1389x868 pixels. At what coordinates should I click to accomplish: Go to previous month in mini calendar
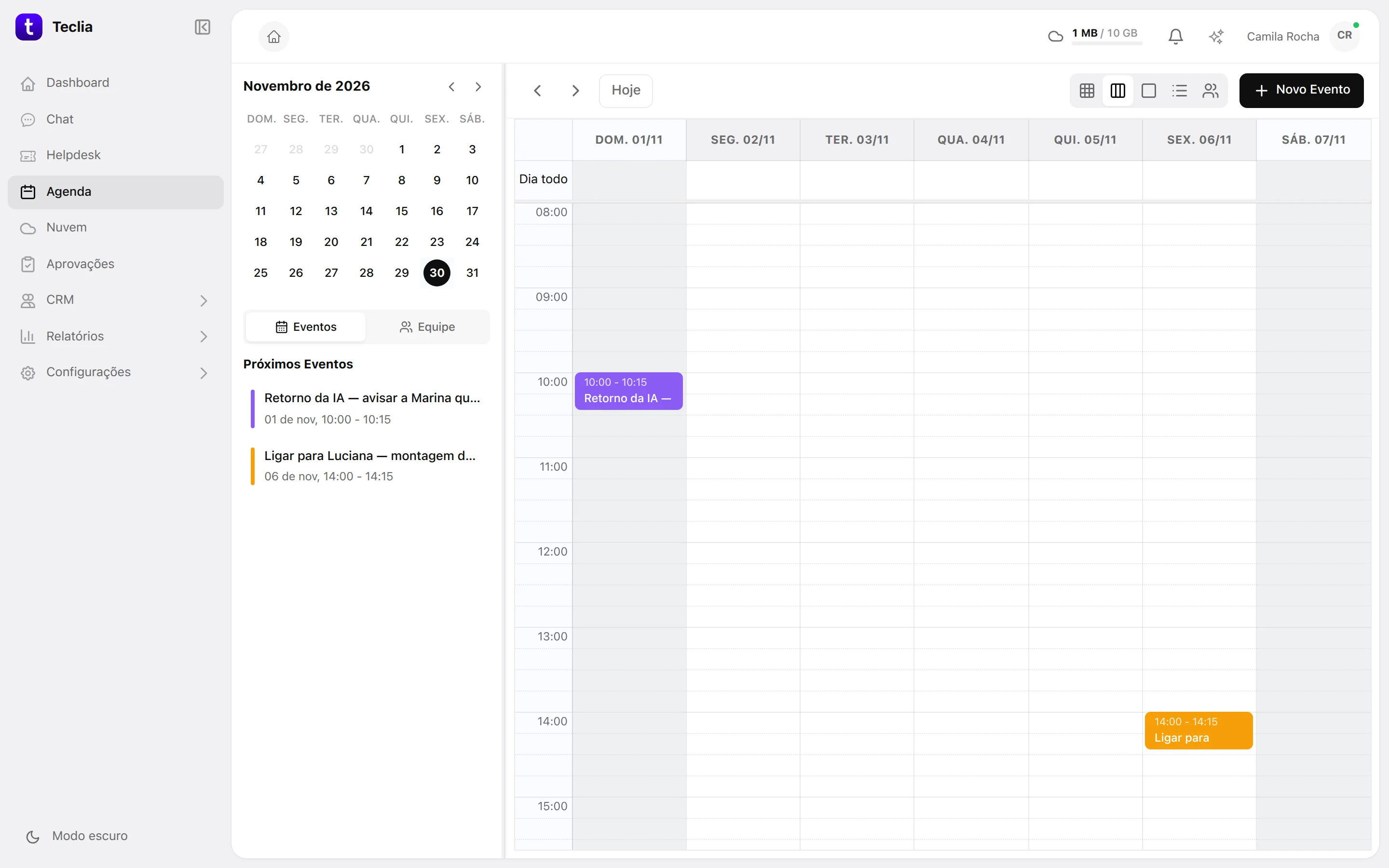click(452, 87)
